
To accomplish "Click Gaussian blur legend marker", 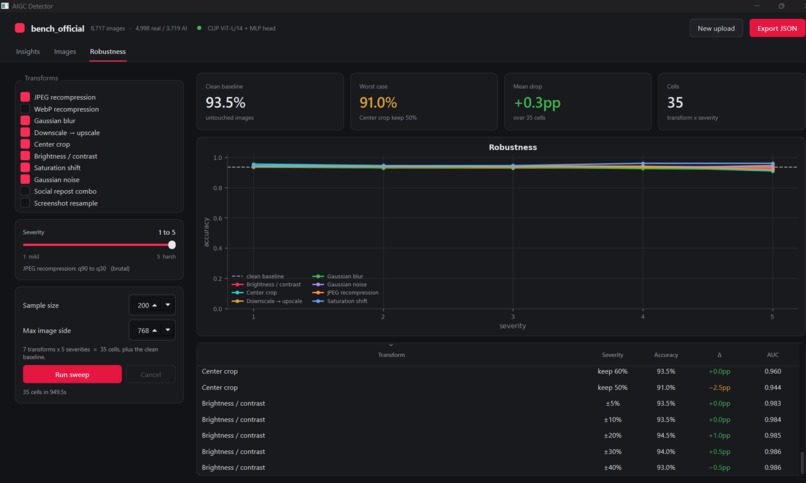I will point(318,276).
